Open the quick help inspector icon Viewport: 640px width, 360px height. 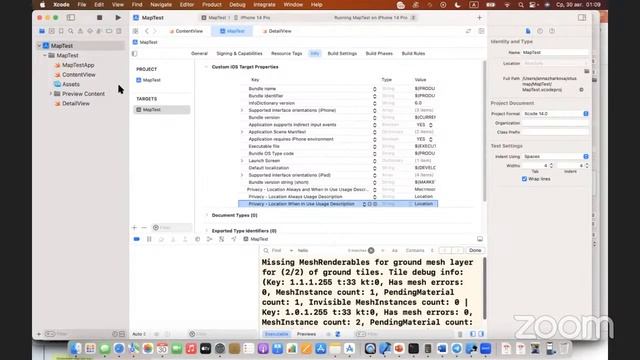point(552,31)
